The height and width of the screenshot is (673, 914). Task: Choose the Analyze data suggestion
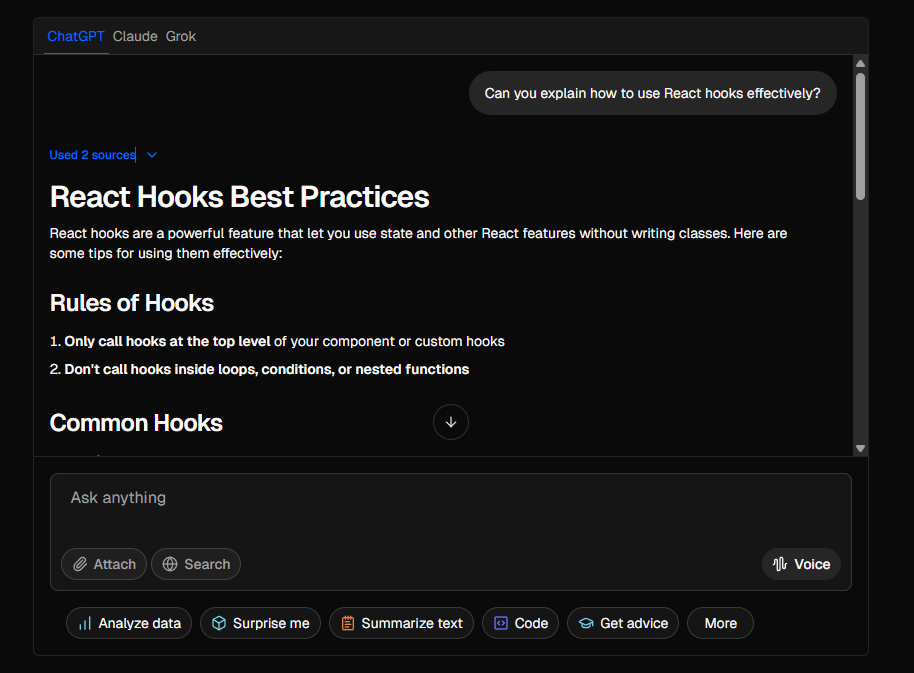[129, 623]
